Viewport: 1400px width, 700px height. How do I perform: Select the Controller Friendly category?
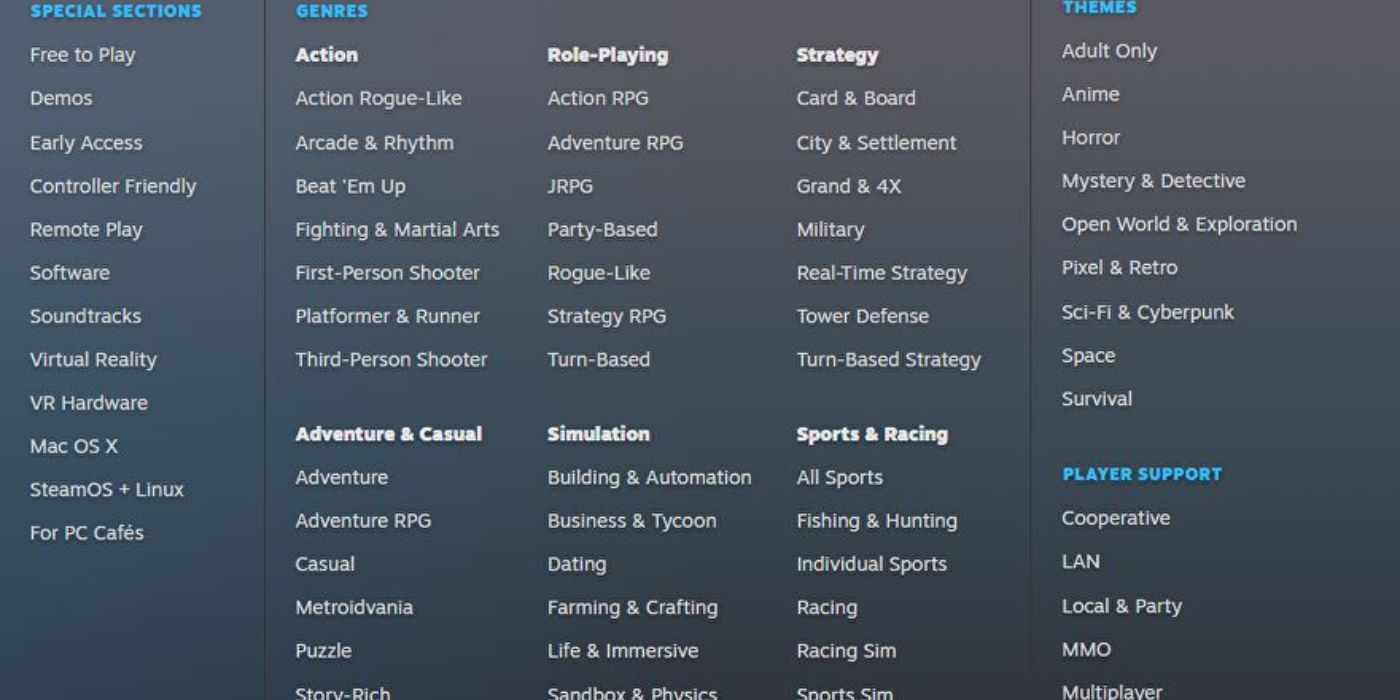[x=113, y=186]
